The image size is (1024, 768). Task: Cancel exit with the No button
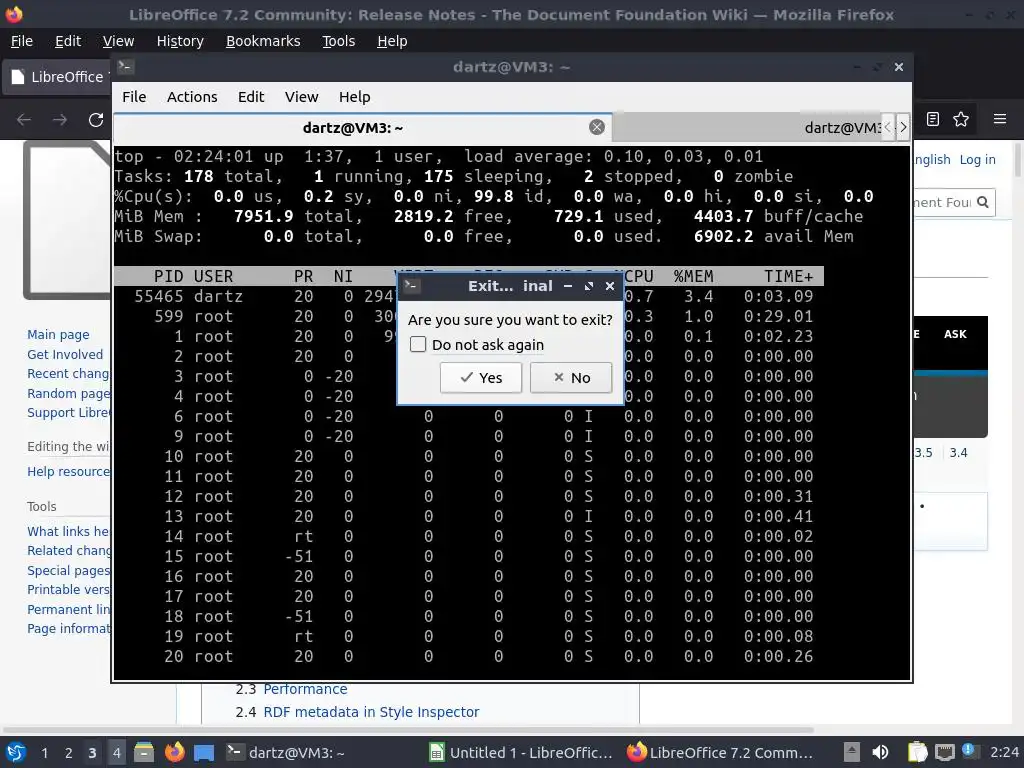tap(571, 377)
